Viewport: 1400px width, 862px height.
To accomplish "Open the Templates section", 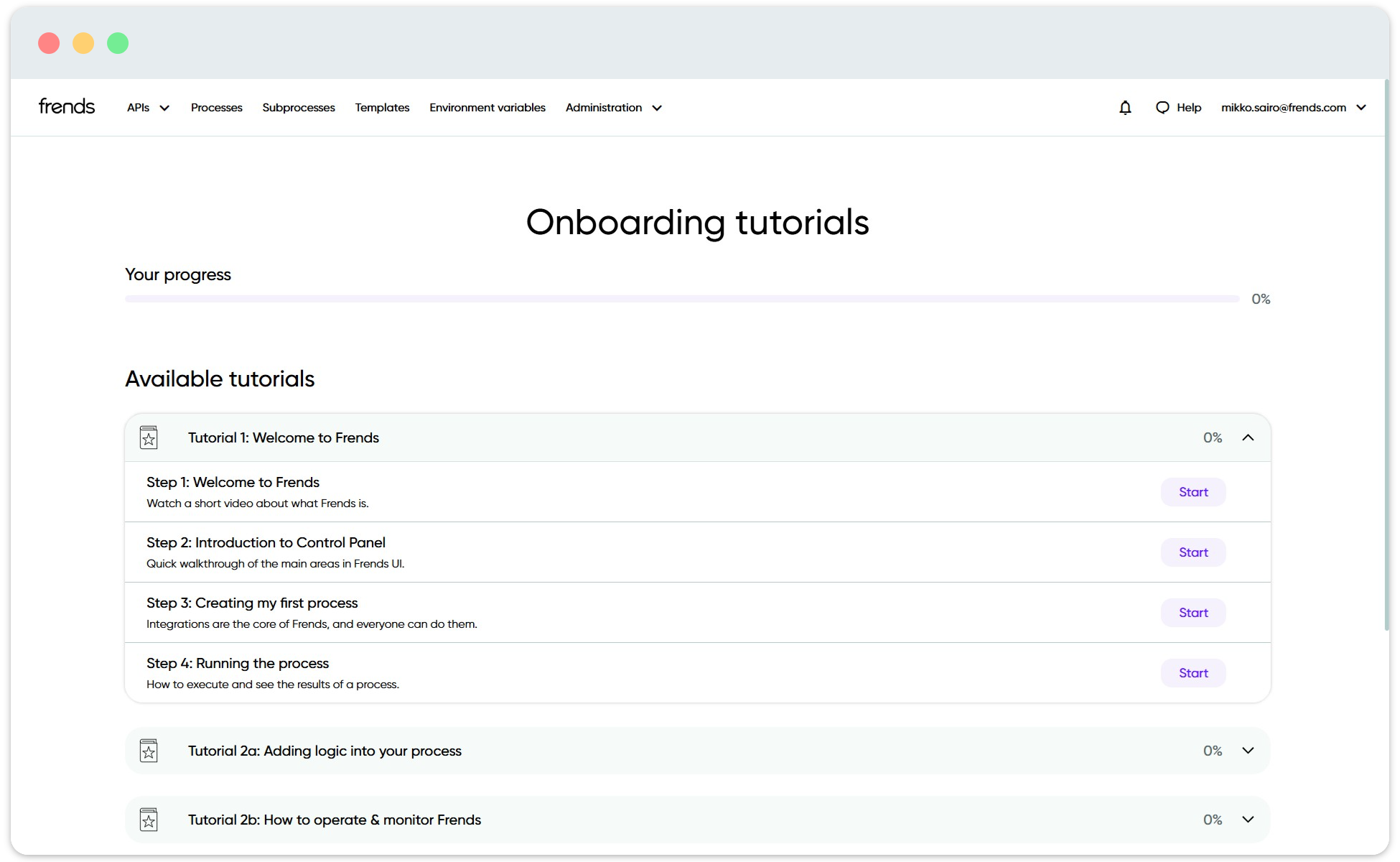I will 382,107.
